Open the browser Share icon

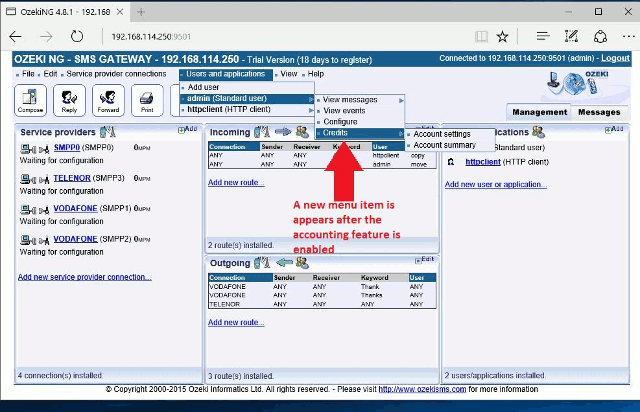coord(600,37)
